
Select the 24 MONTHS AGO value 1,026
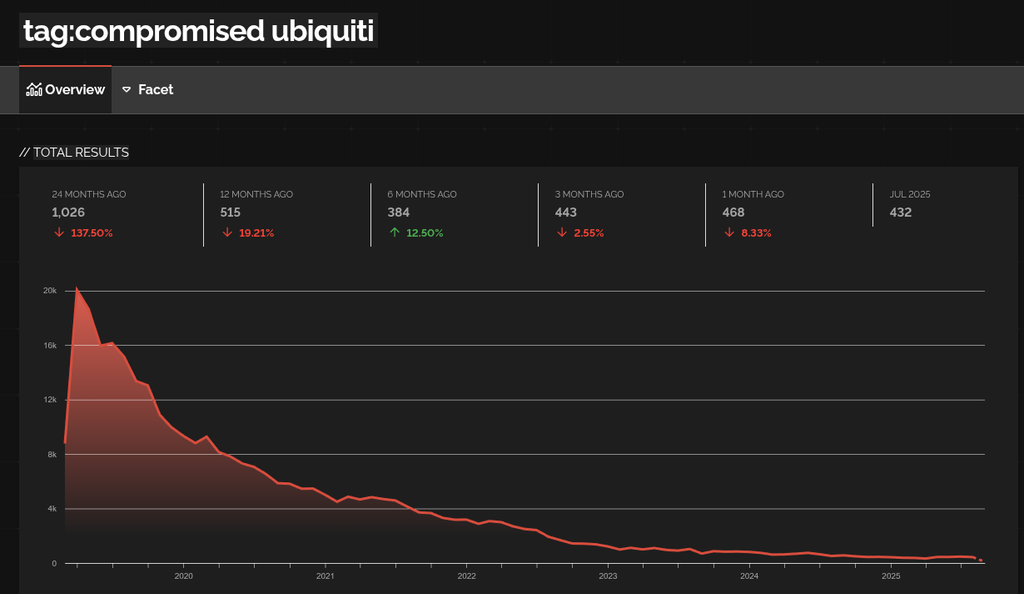pyautogui.click(x=70, y=212)
